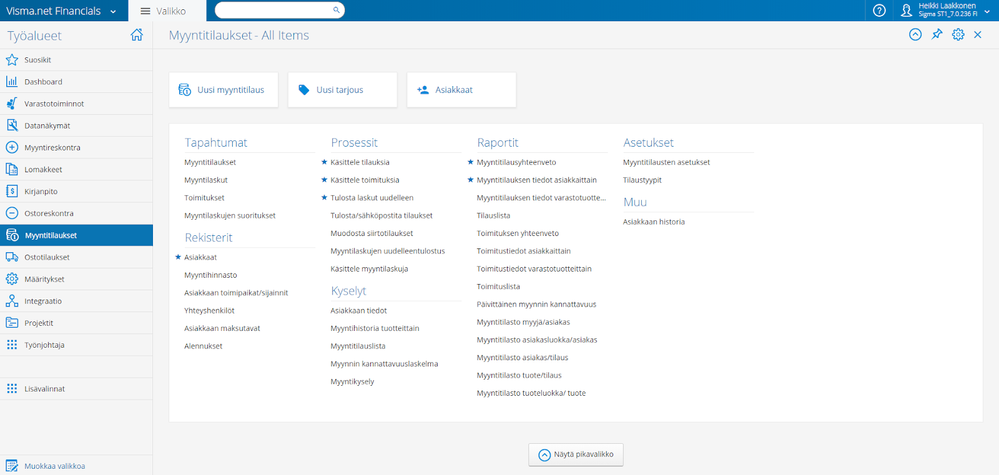
Task: Open Toimitukset link
Action: 204,198
